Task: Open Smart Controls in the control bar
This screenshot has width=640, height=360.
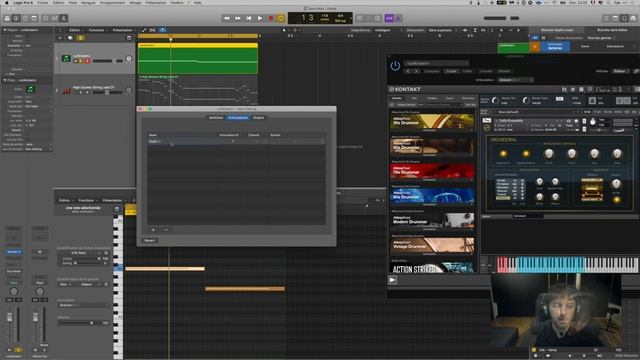Action: [x=46, y=18]
